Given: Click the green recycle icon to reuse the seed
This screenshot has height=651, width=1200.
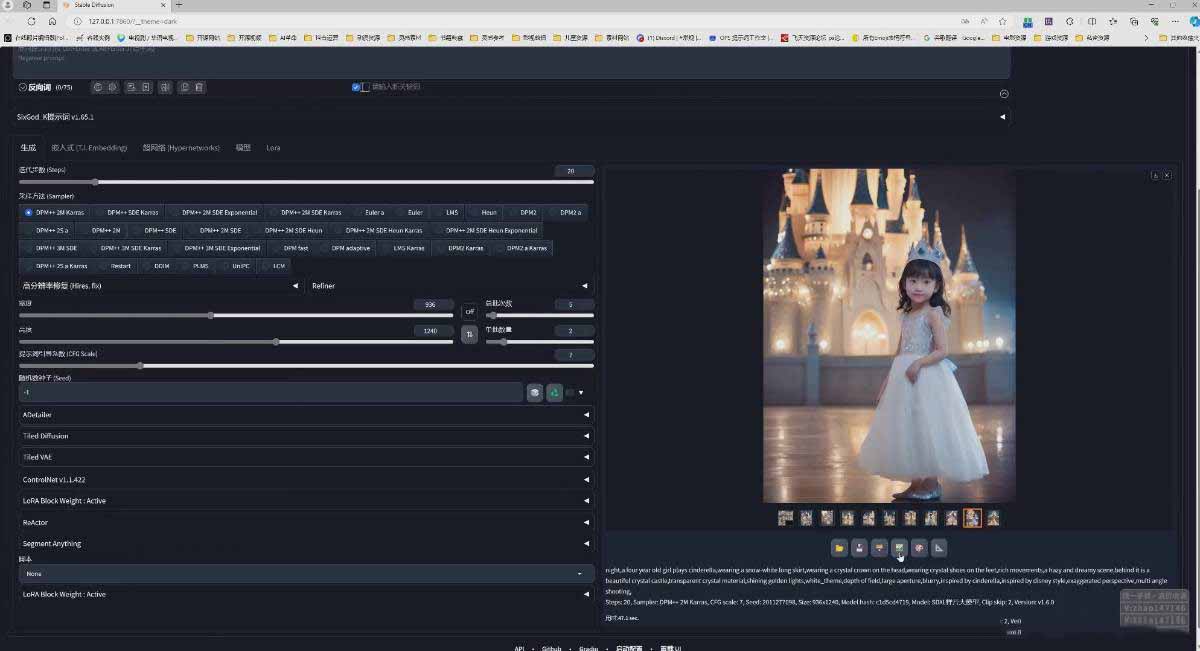Looking at the screenshot, I should 555,392.
